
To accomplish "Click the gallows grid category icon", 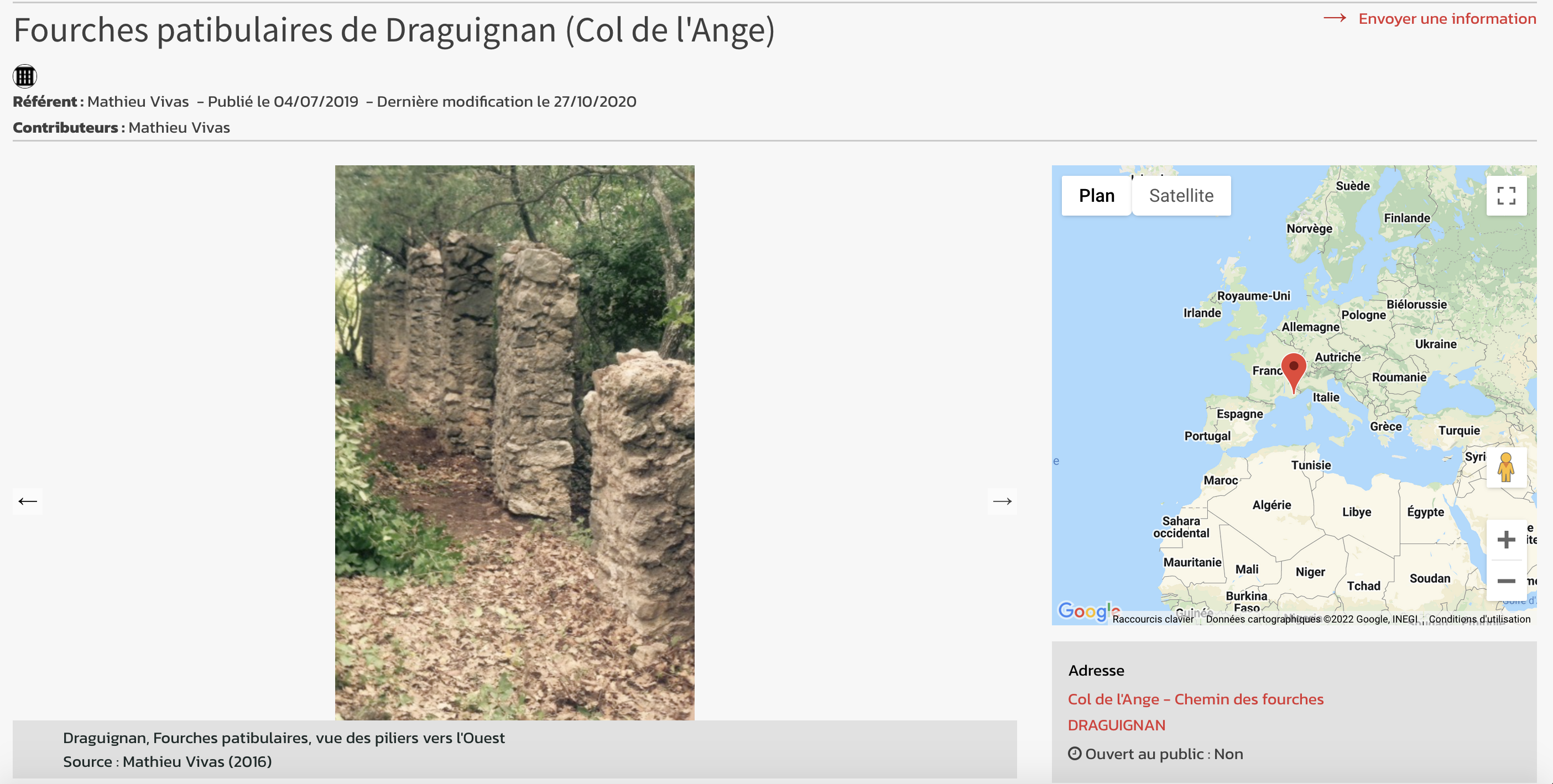I will point(25,76).
